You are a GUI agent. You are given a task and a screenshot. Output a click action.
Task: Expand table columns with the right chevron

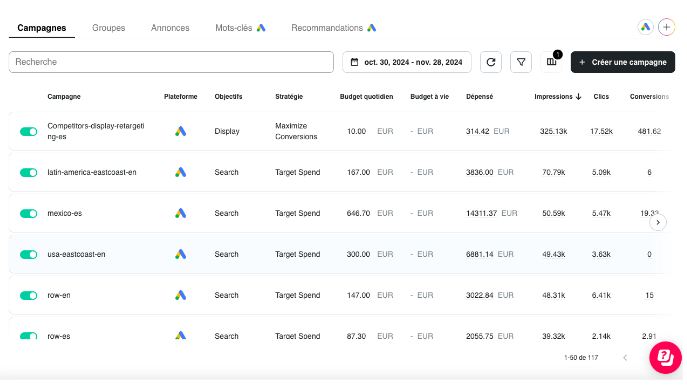pyautogui.click(x=658, y=223)
